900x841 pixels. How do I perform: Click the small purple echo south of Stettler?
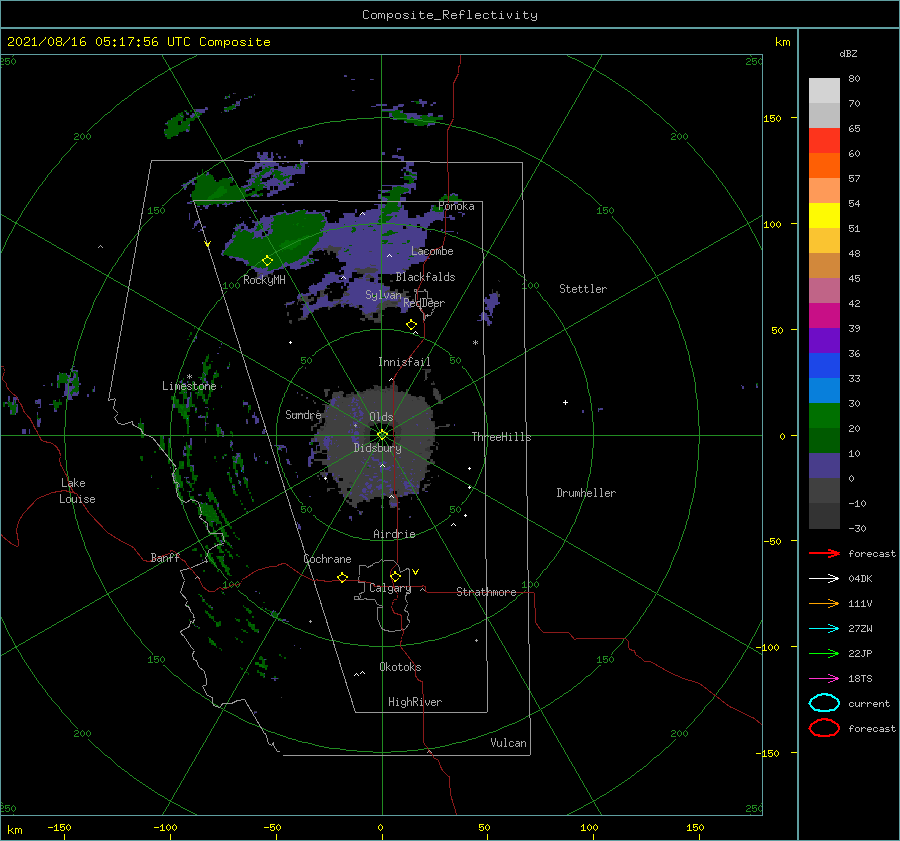click(x=491, y=306)
